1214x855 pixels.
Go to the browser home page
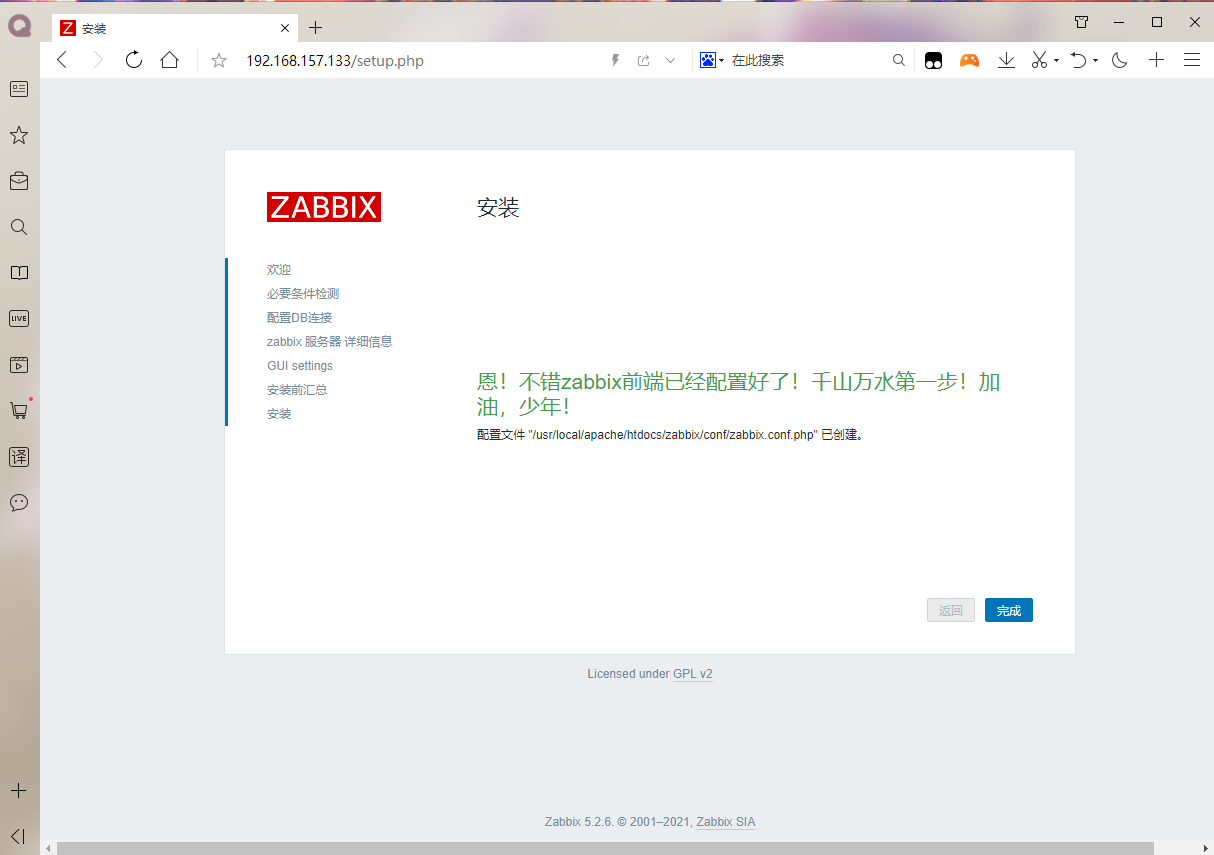click(x=170, y=60)
